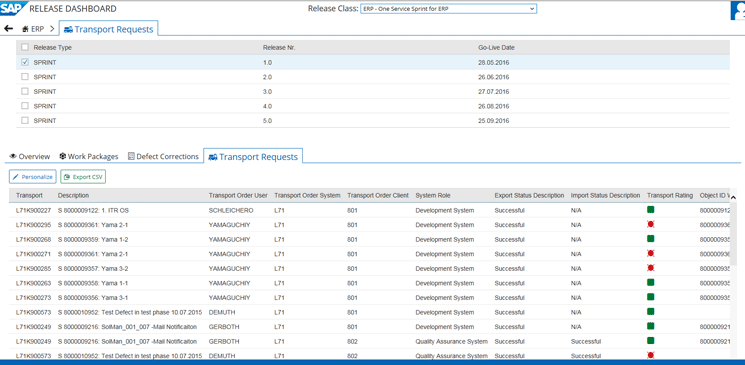This screenshot has height=365, width=745.
Task: Go back with the left arrow icon
Action: (8, 29)
